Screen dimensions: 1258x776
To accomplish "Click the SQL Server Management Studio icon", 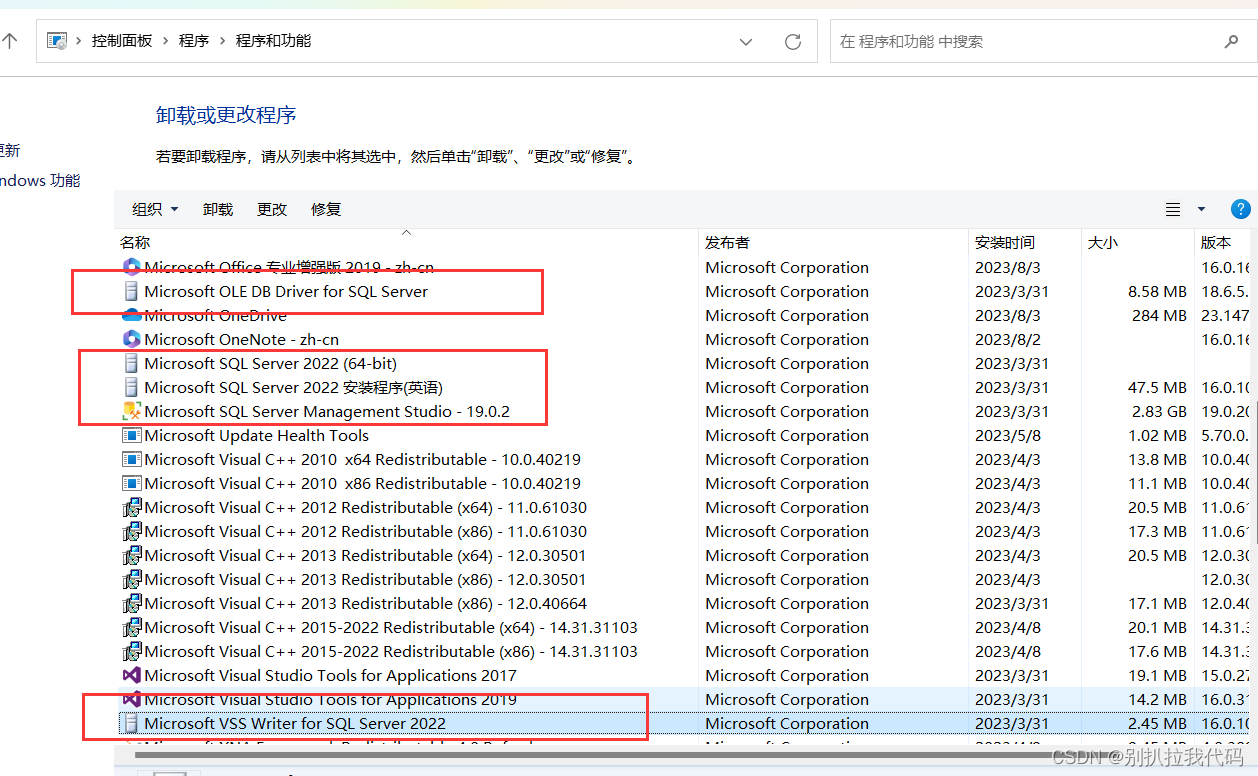I will coord(131,411).
